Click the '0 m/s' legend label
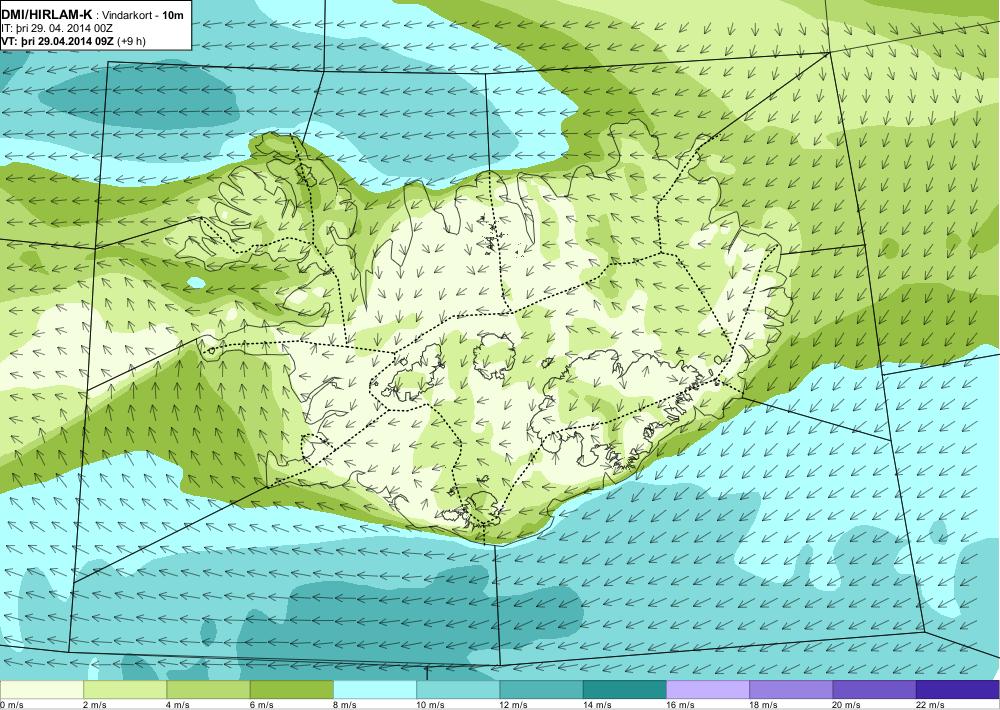 [x=12, y=704]
